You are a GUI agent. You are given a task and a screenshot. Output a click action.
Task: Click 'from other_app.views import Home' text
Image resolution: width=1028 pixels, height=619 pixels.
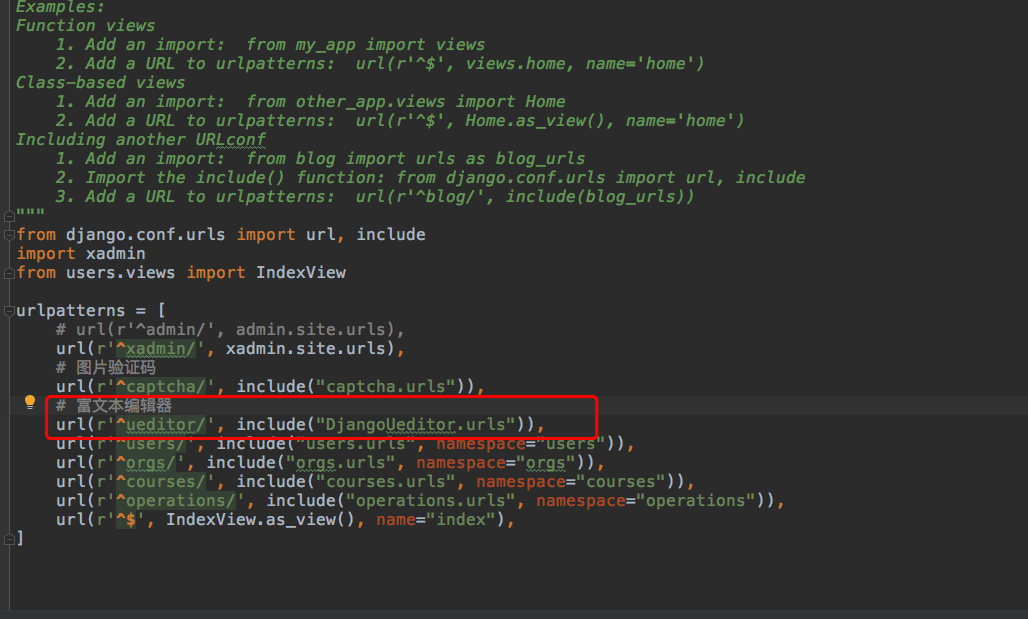click(x=406, y=102)
